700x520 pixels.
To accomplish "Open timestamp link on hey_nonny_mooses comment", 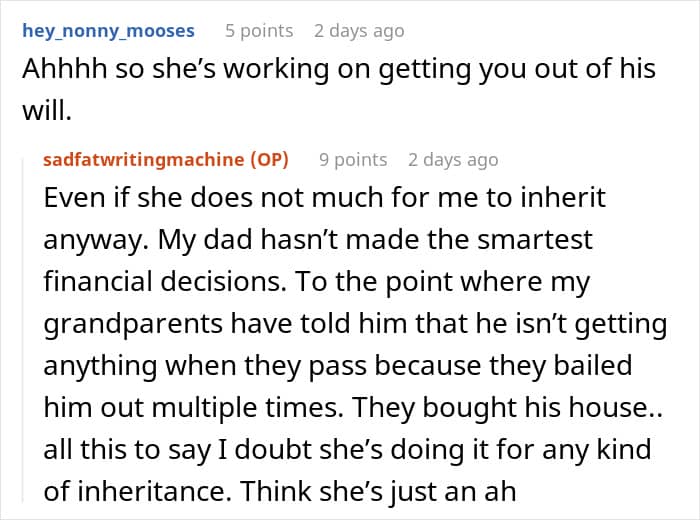I will pos(359,31).
